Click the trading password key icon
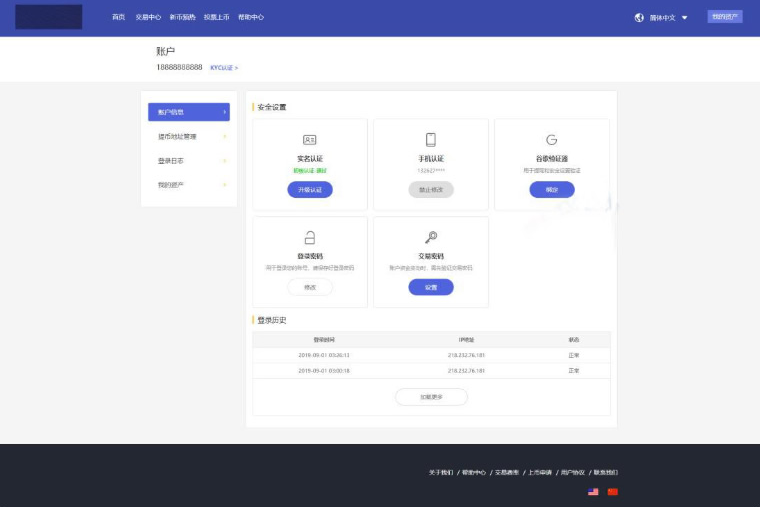 tap(431, 238)
